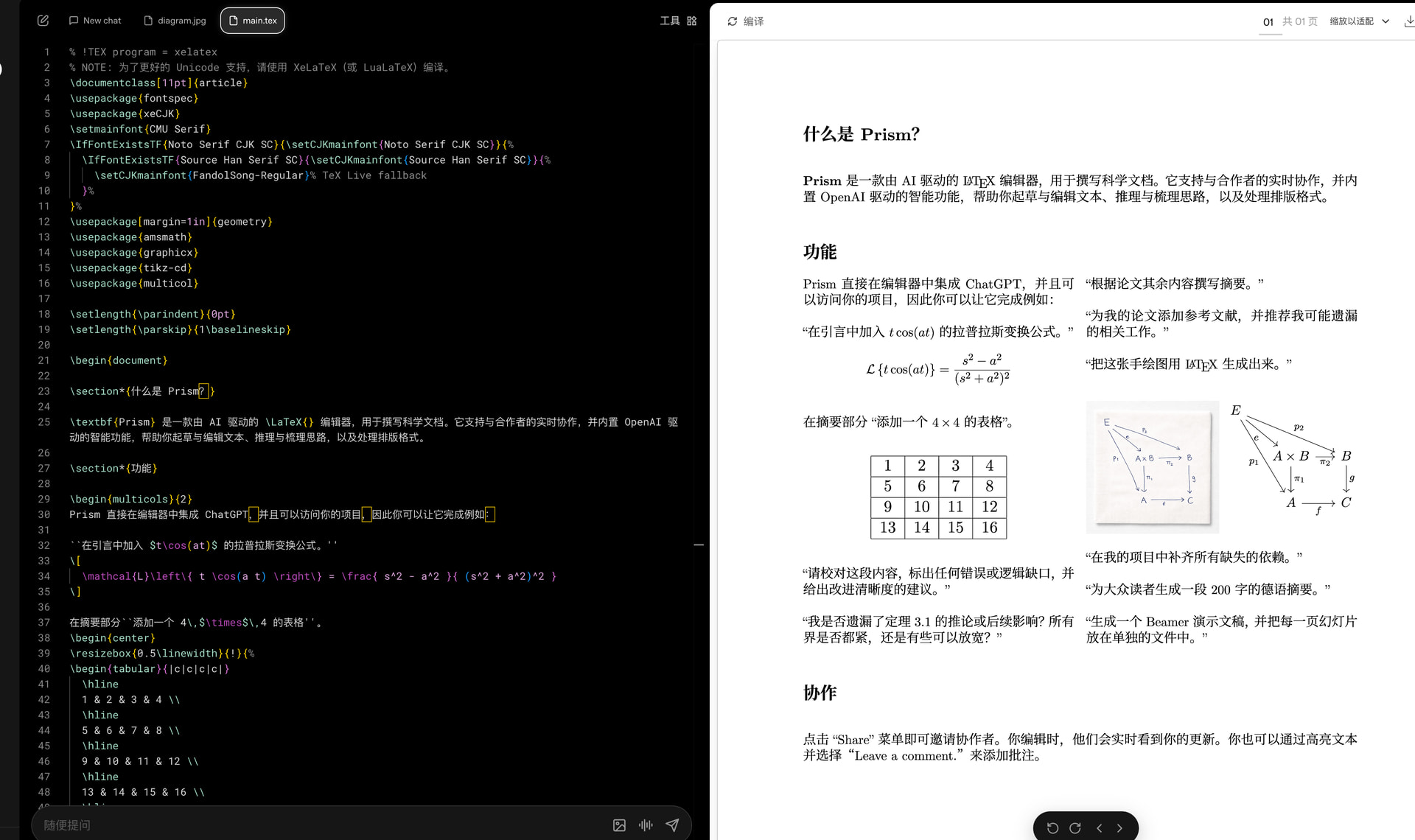This screenshot has width=1415, height=840.
Task: Switch to the diagram.jpg tab
Action: [175, 21]
